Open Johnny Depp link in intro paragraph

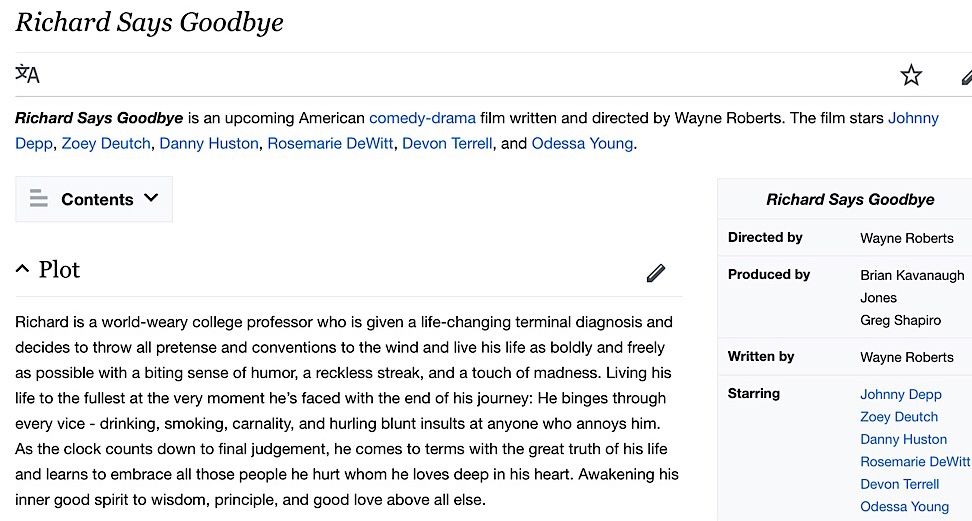tap(913, 118)
